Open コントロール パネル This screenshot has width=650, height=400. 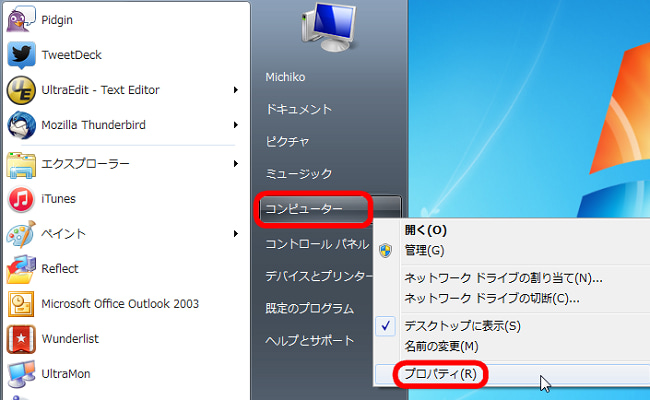(317, 244)
